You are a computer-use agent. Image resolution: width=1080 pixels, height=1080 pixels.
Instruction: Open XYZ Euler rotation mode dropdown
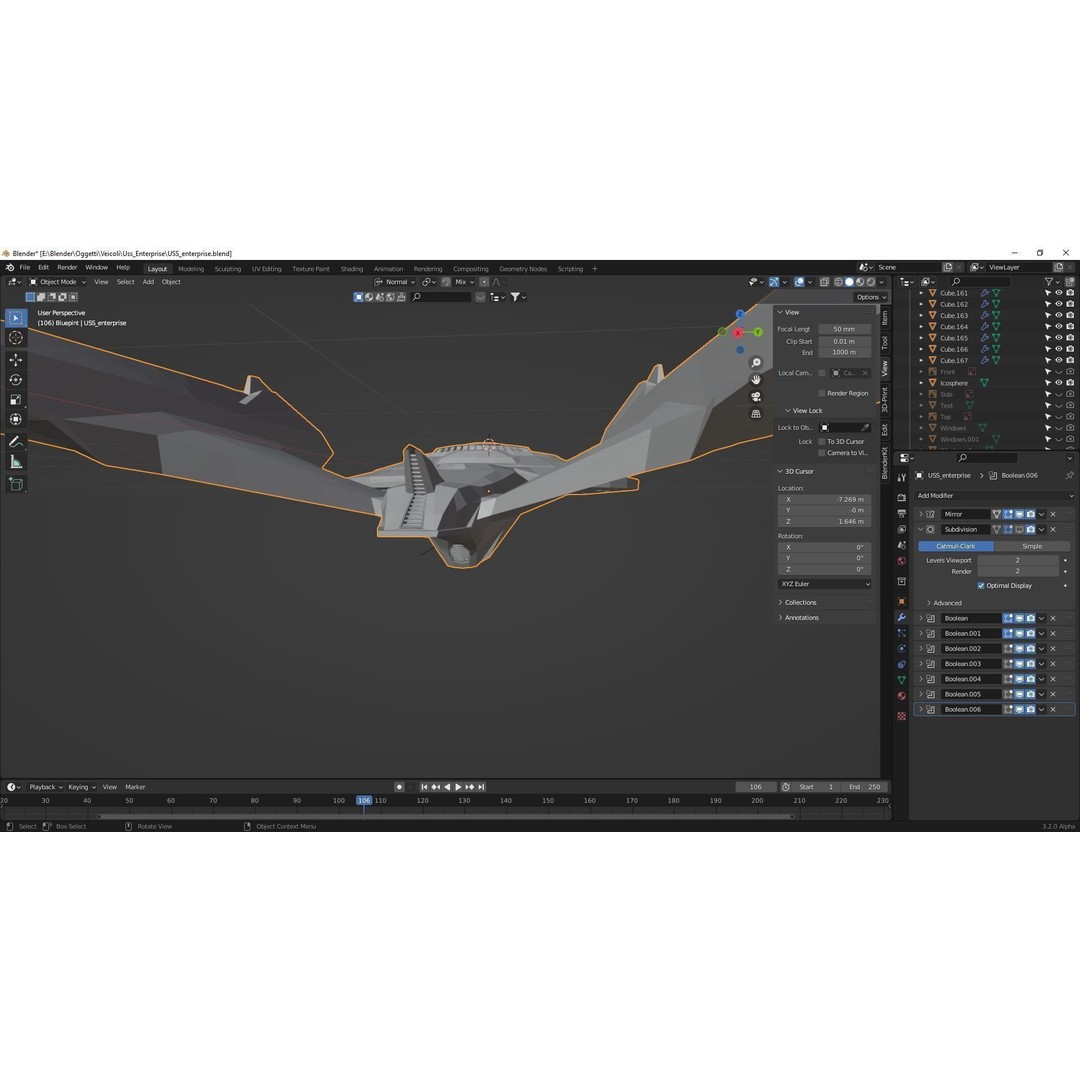(x=824, y=584)
